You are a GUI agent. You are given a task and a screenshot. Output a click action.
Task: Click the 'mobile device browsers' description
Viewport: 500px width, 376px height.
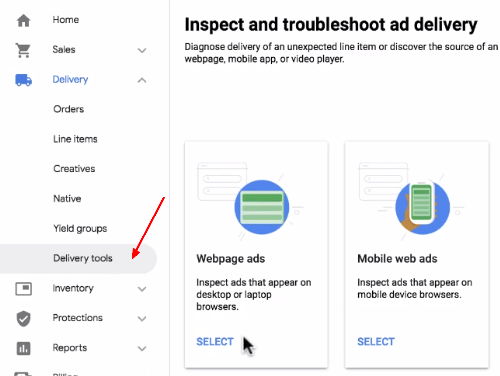click(x=415, y=289)
